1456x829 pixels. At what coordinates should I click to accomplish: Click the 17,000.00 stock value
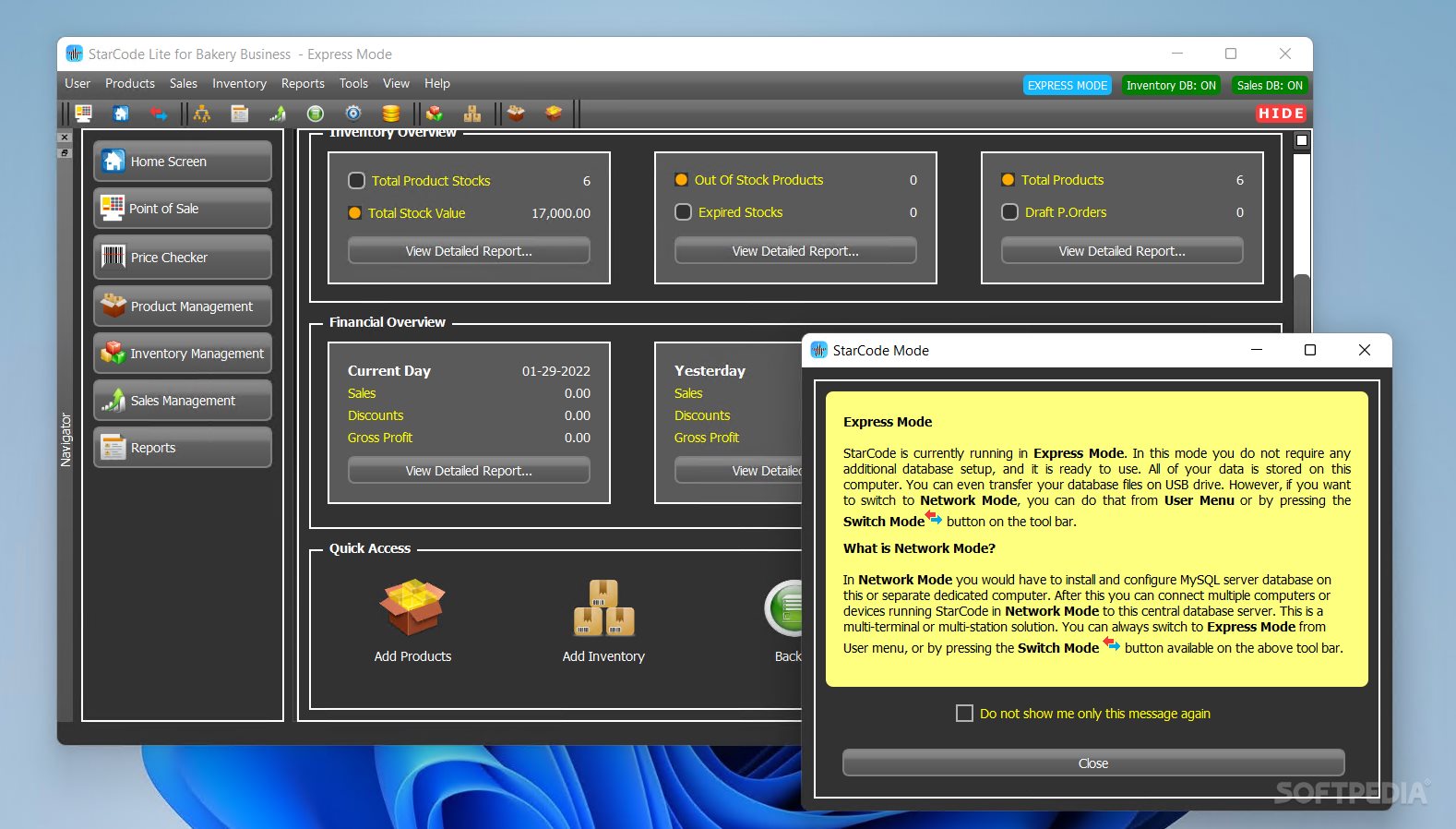click(x=561, y=213)
